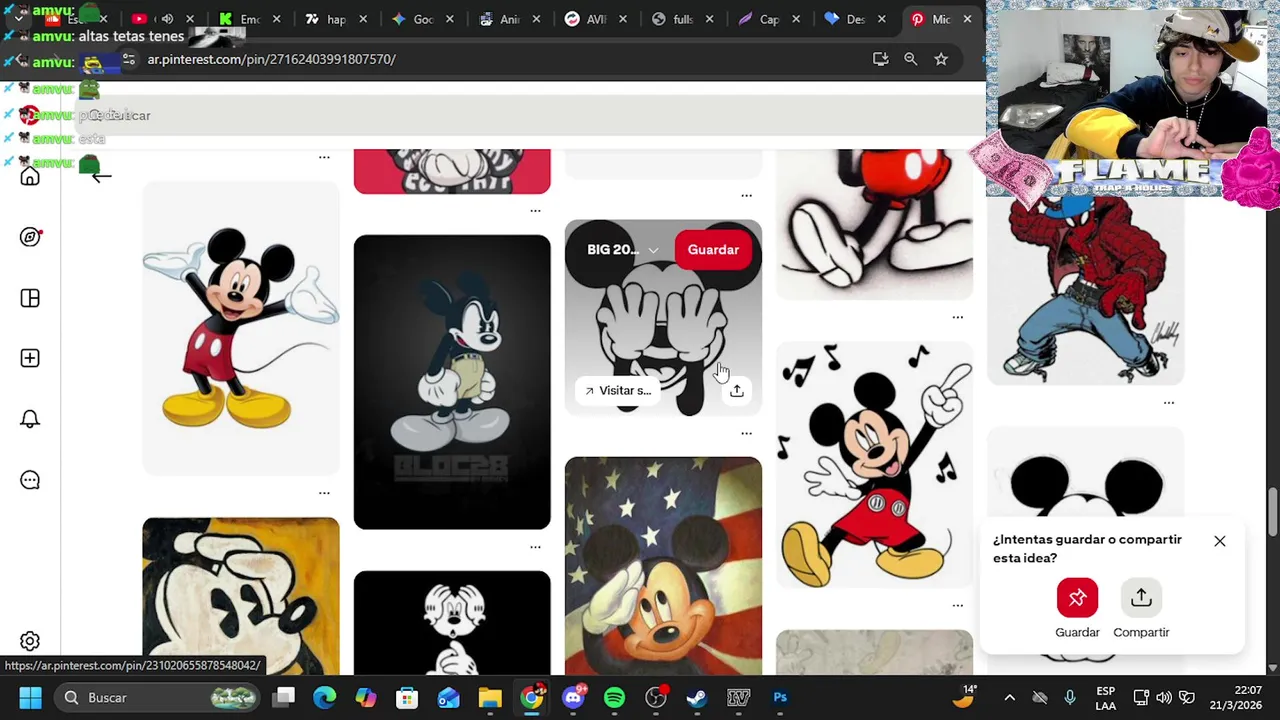The width and height of the screenshot is (1280, 720).
Task: Switch to the Goo browser tab
Action: point(424,19)
